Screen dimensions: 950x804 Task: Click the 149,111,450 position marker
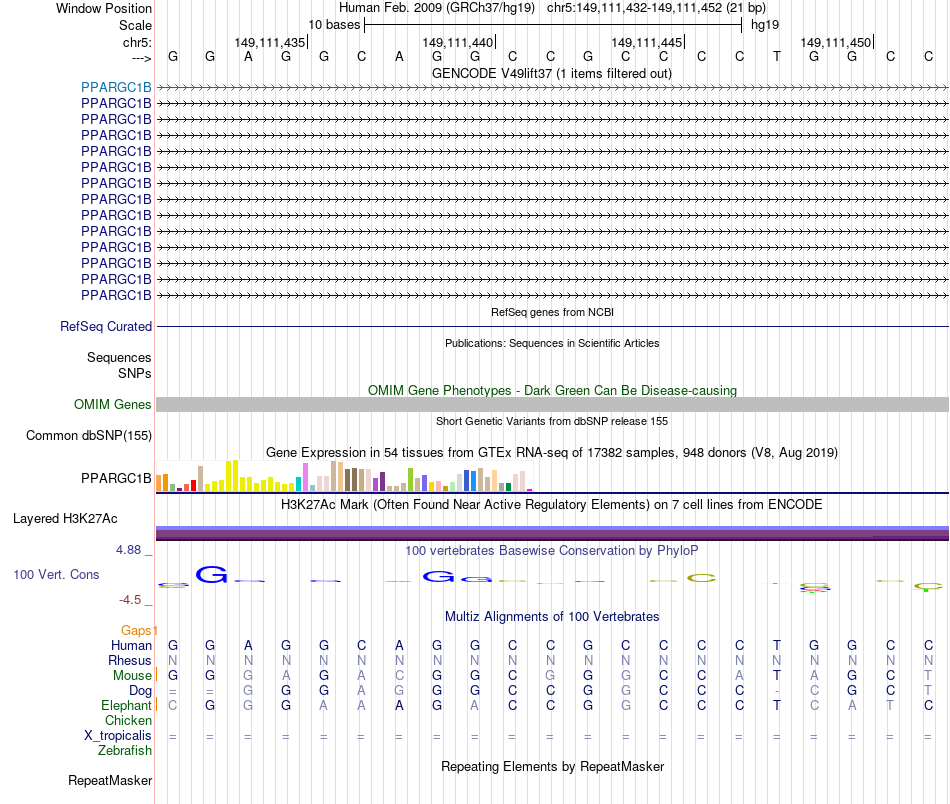click(836, 42)
